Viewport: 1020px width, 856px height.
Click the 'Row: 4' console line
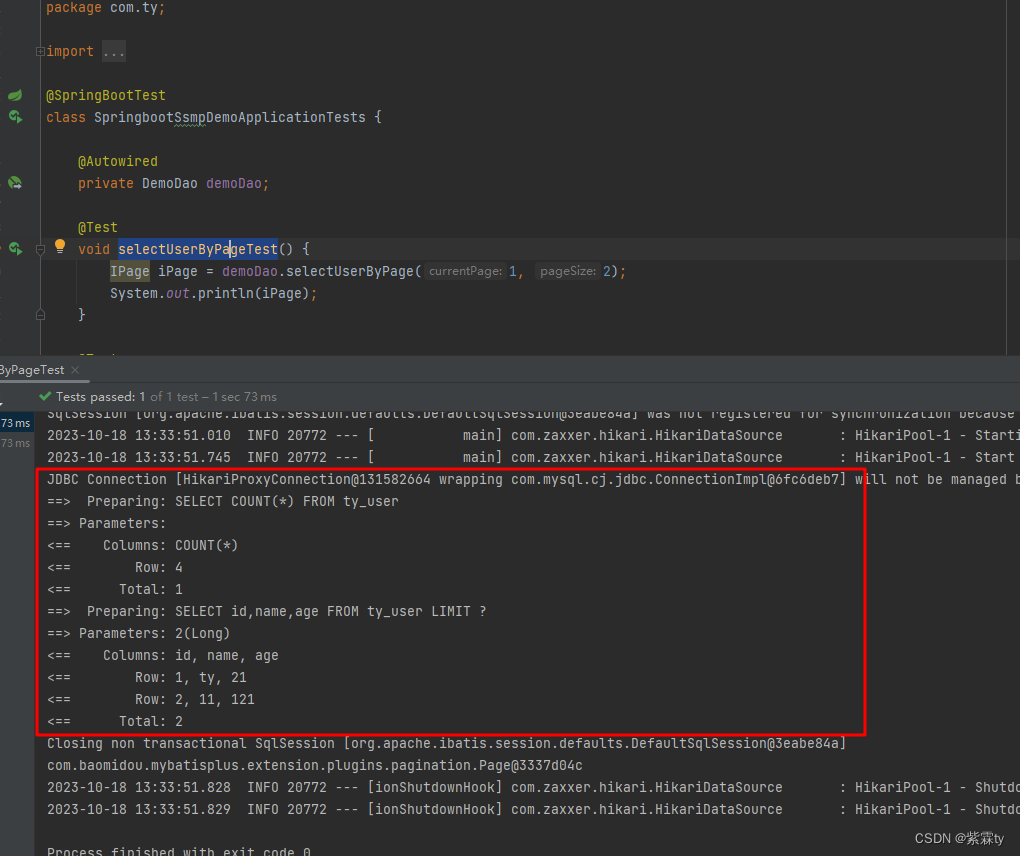click(x=114, y=568)
